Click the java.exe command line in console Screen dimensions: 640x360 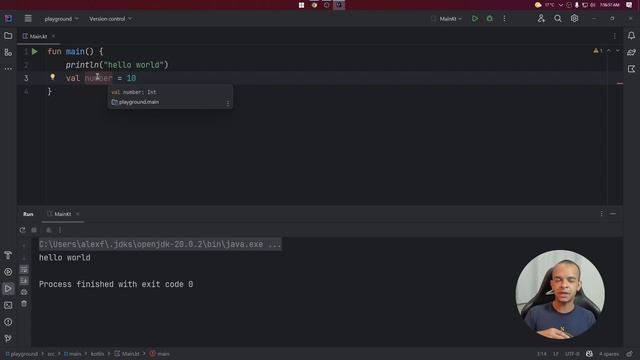[160, 244]
